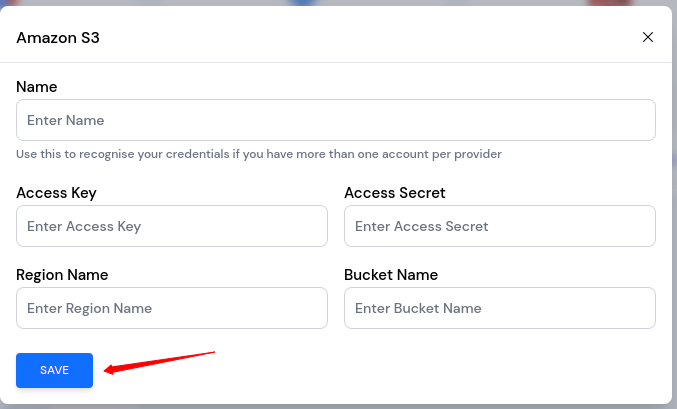
Task: Click the red arrow pointing at SAVE
Action: click(160, 361)
